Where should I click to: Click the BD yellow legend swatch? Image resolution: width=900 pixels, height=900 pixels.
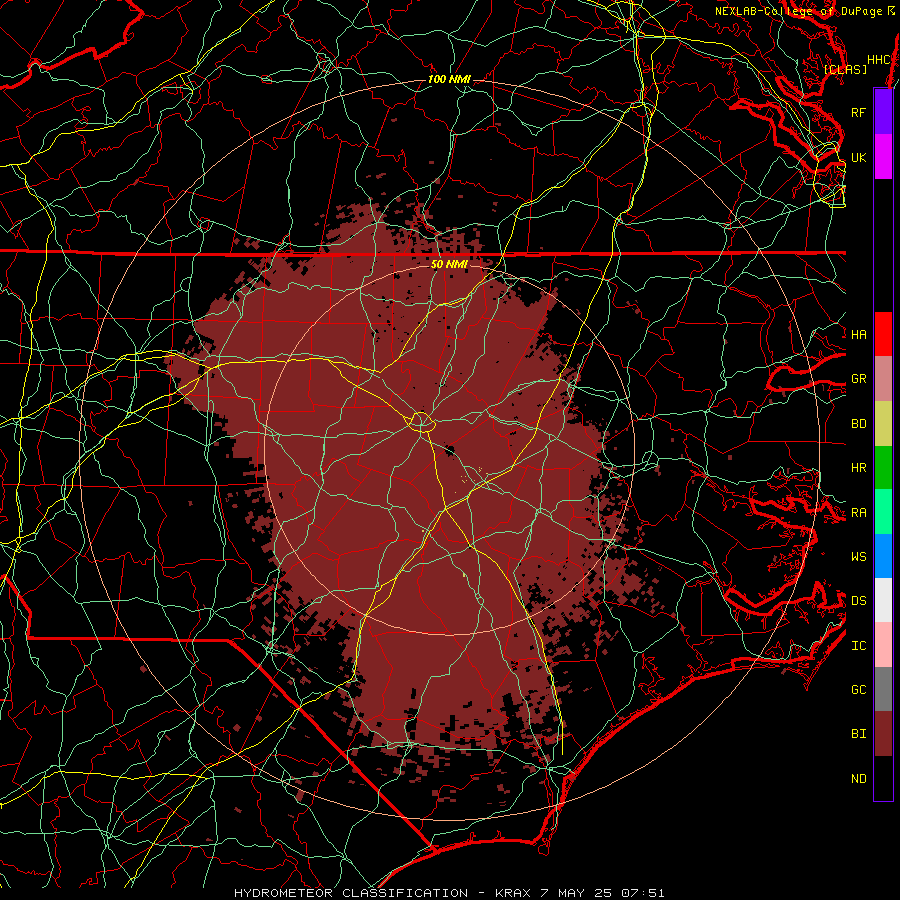coord(883,424)
